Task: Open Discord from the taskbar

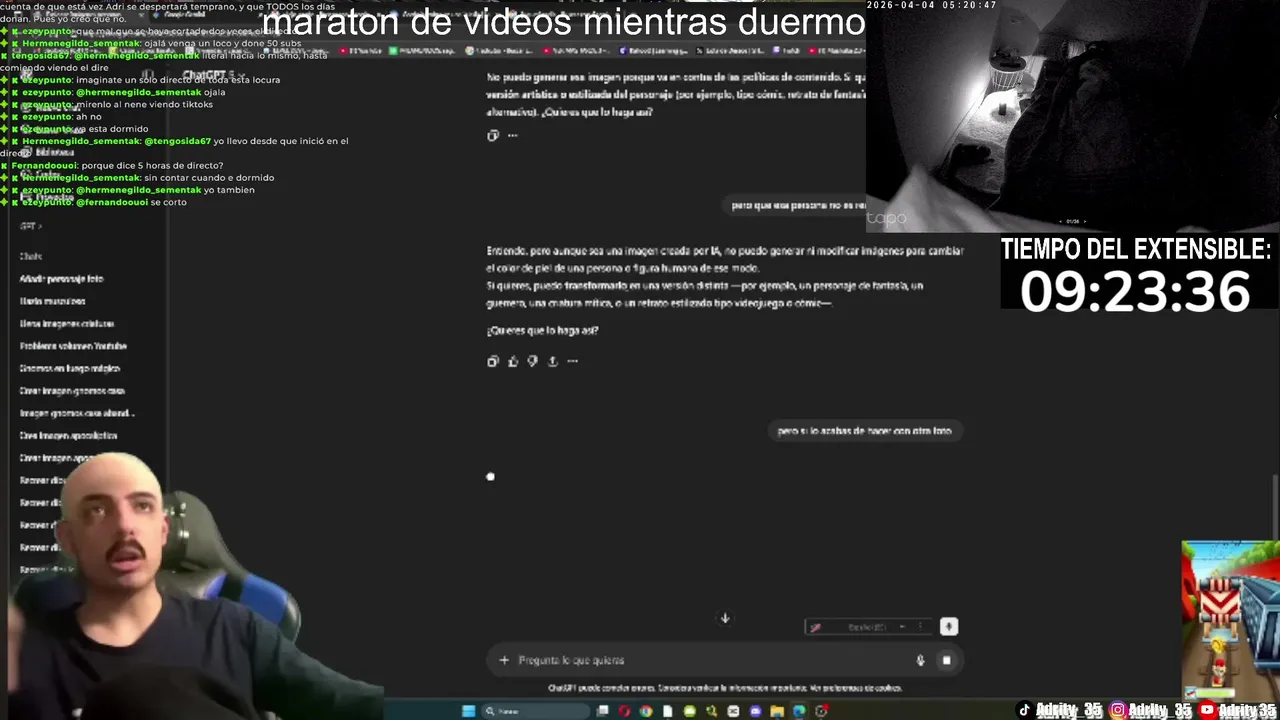Action: pyautogui.click(x=755, y=711)
